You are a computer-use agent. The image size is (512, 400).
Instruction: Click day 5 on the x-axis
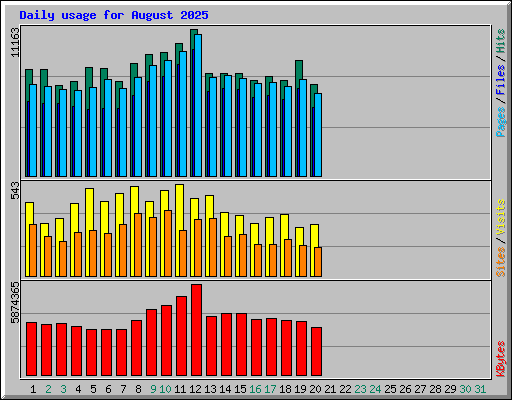pyautogui.click(x=93, y=389)
